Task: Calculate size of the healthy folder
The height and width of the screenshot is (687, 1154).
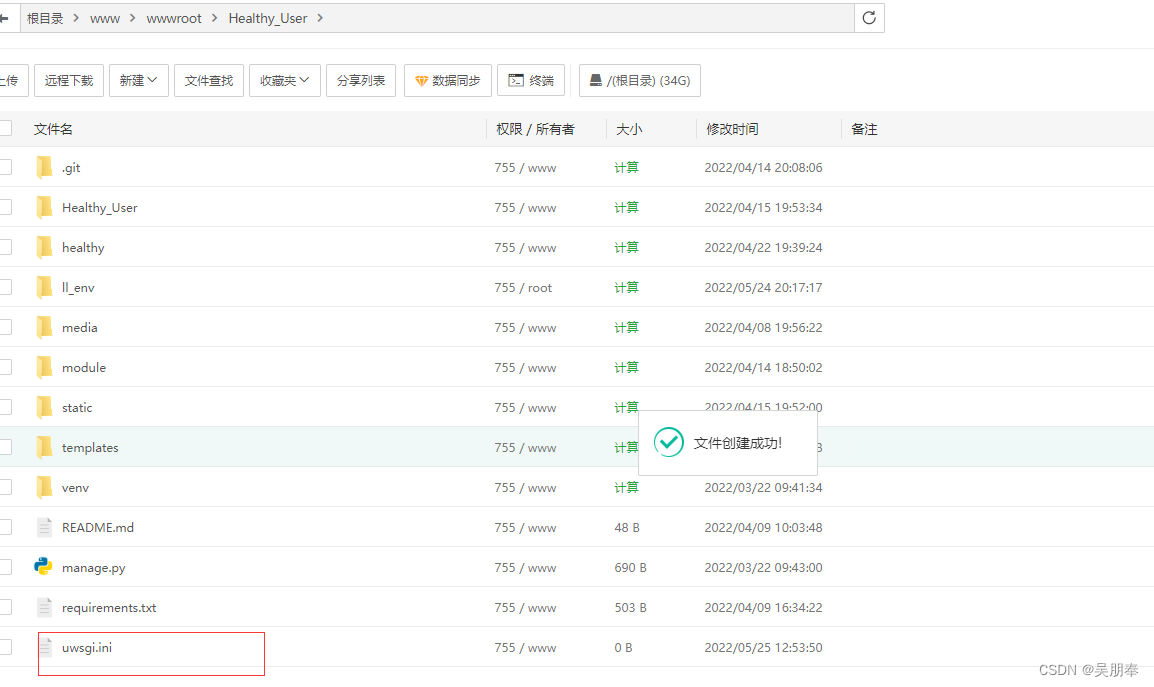Action: click(626, 247)
